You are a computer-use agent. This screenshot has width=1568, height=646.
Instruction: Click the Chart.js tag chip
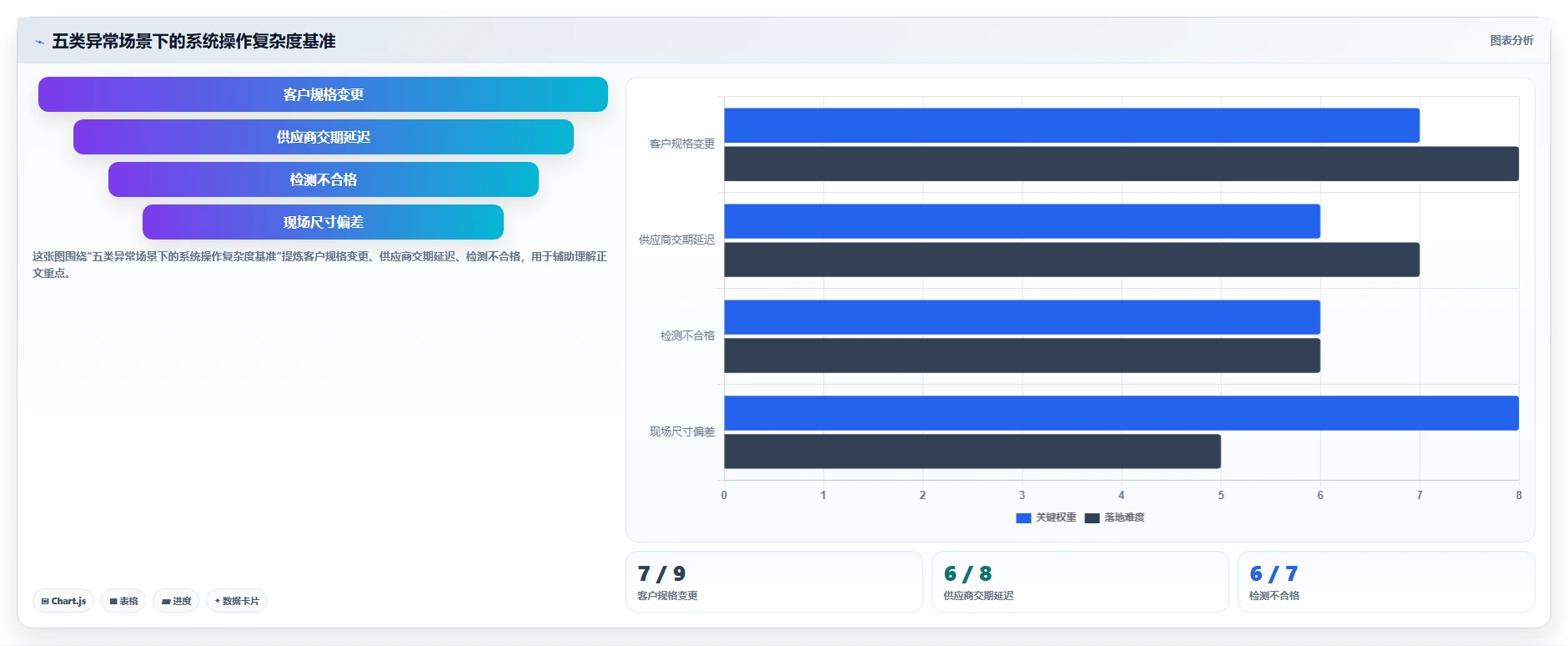click(63, 601)
